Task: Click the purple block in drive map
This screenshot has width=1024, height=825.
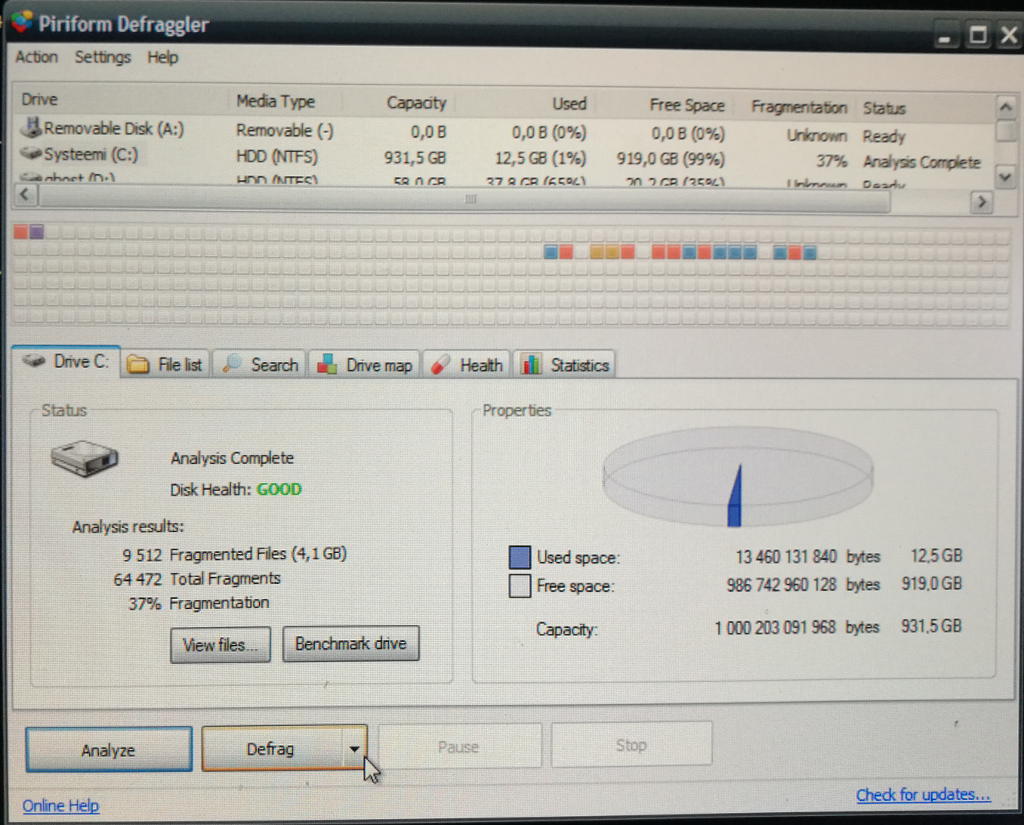Action: pos(37,231)
